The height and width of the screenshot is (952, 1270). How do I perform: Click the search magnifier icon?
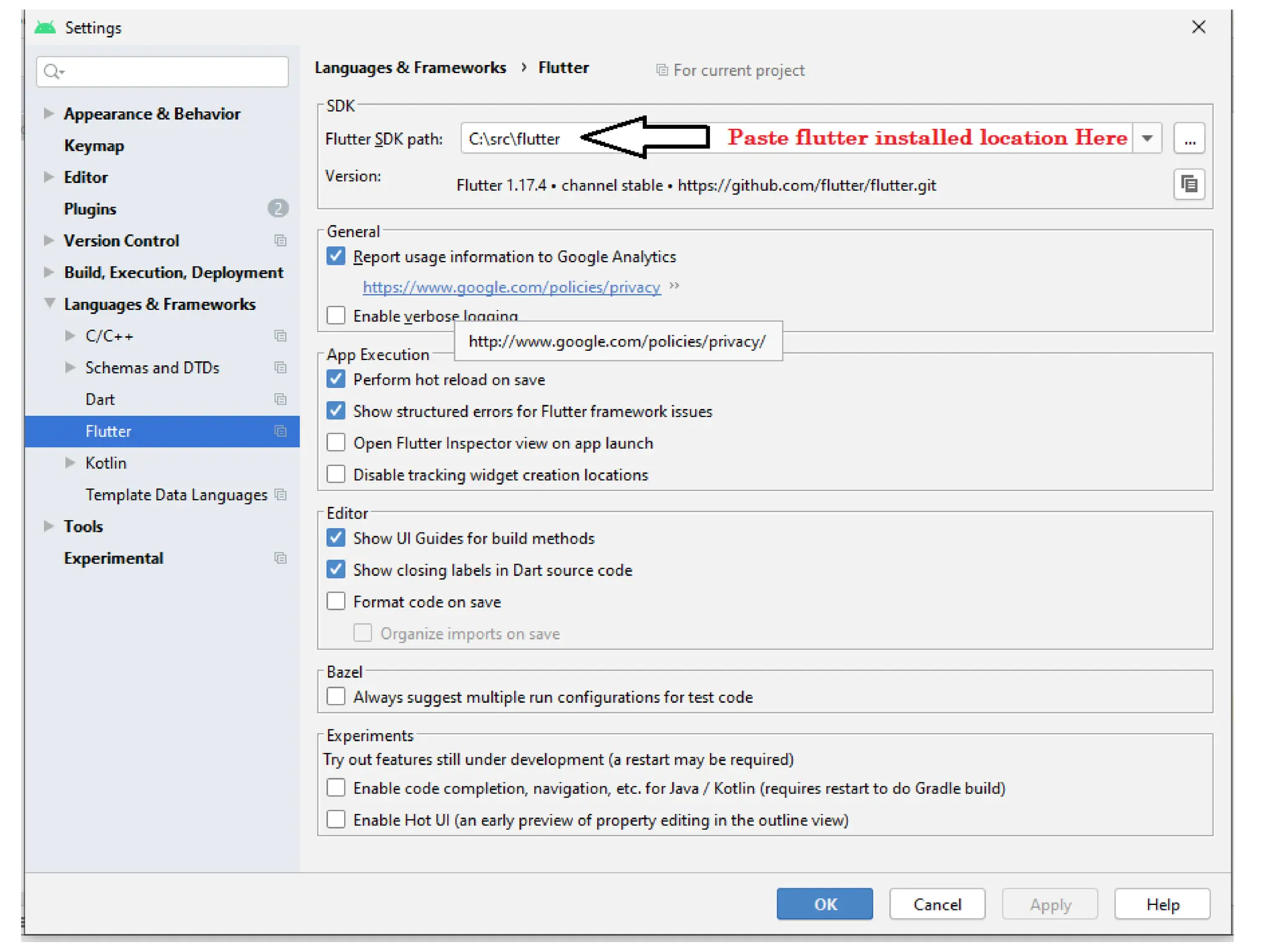(x=53, y=72)
